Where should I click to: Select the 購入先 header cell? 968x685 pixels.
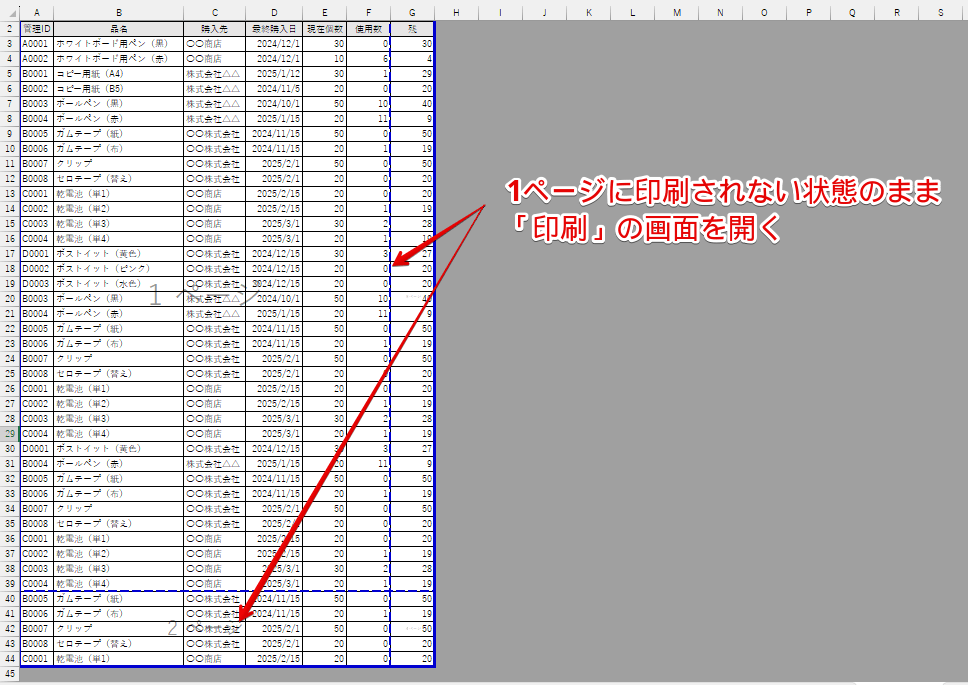pos(213,29)
